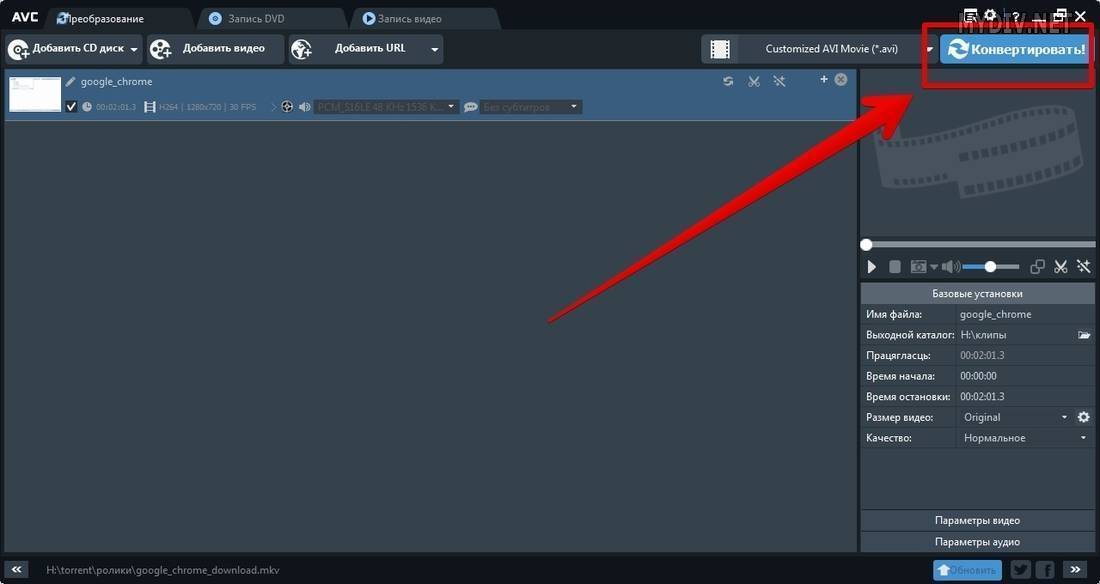The width and height of the screenshot is (1100, 584).
Task: Click the preview seek bar handle
Action: (x=866, y=244)
